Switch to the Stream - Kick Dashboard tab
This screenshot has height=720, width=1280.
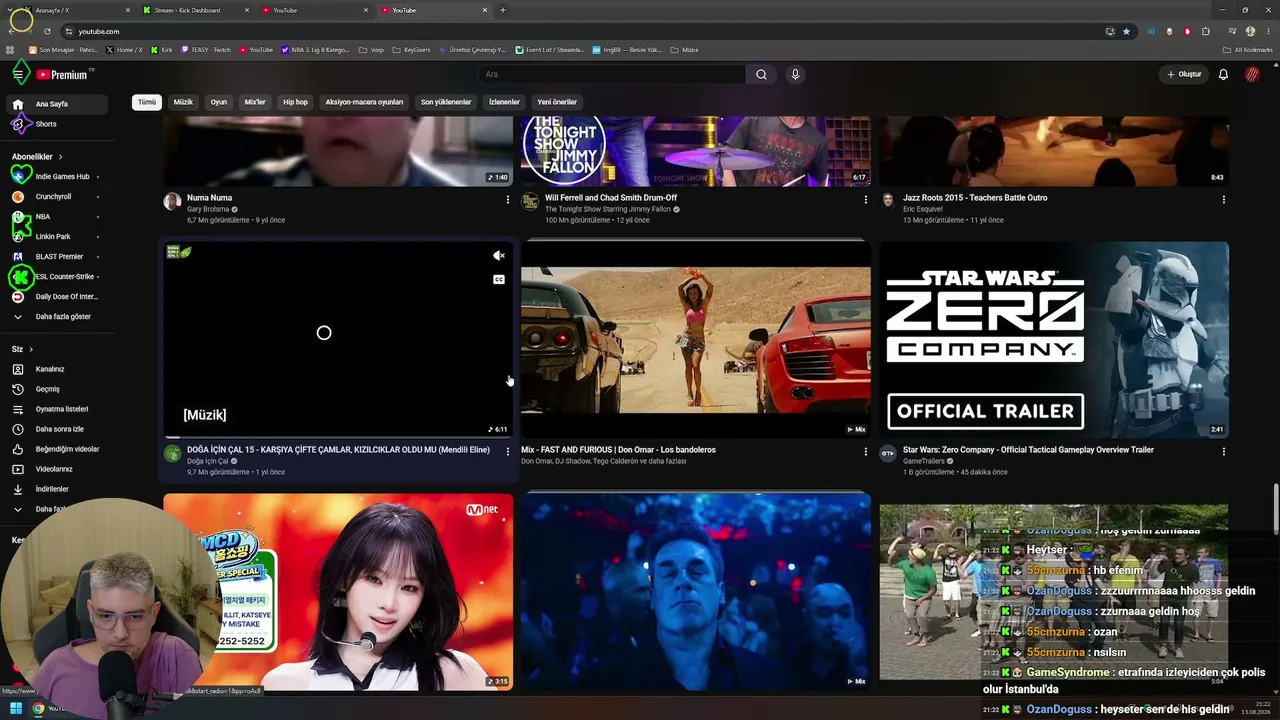click(194, 10)
